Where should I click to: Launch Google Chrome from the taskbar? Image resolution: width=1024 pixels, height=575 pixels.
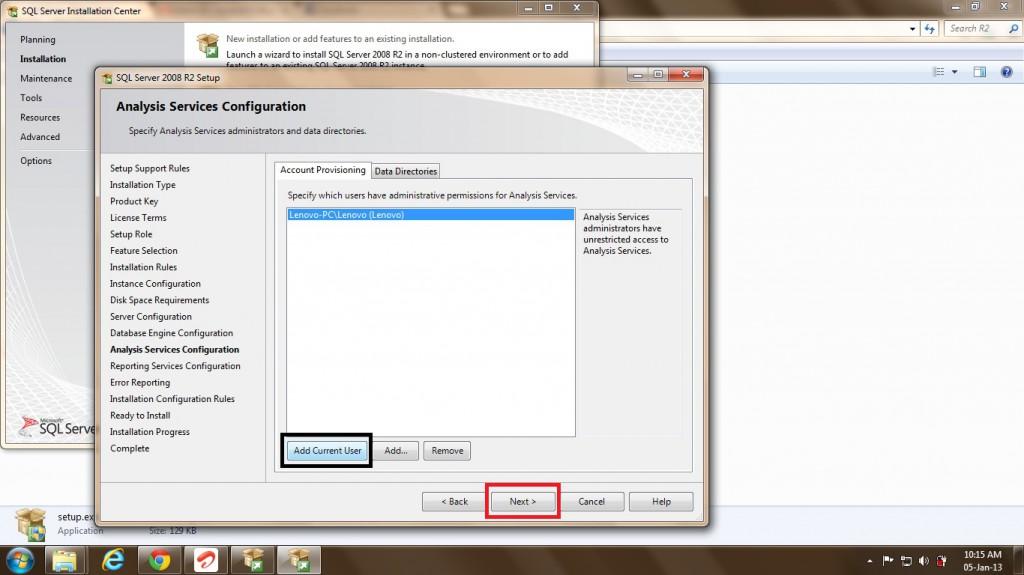click(x=159, y=561)
